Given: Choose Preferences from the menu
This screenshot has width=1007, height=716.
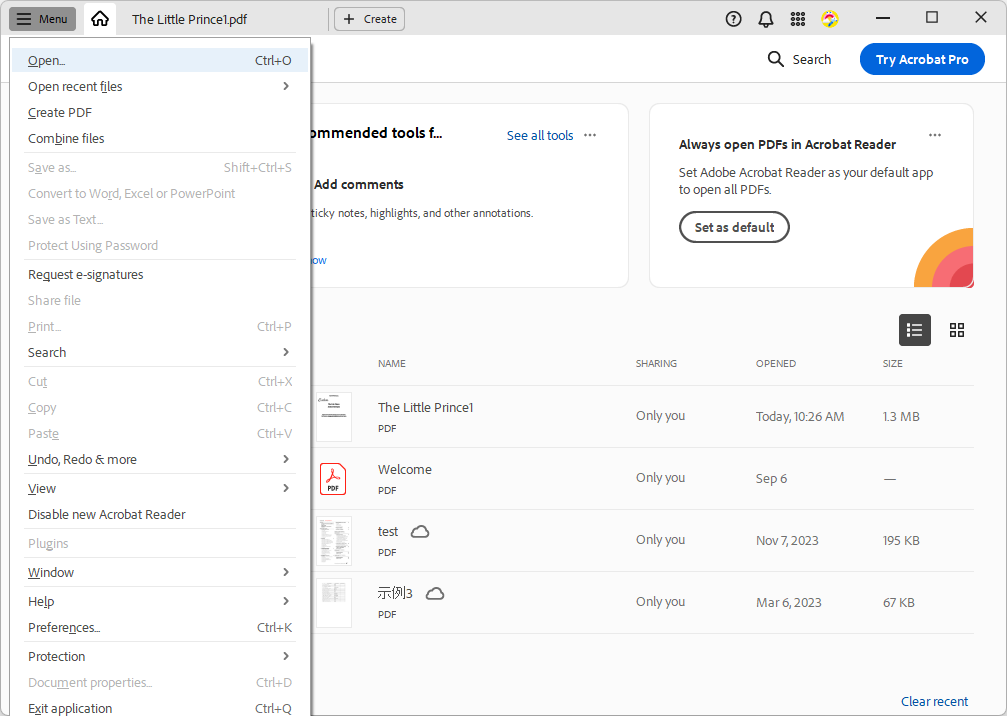Looking at the screenshot, I should point(64,628).
